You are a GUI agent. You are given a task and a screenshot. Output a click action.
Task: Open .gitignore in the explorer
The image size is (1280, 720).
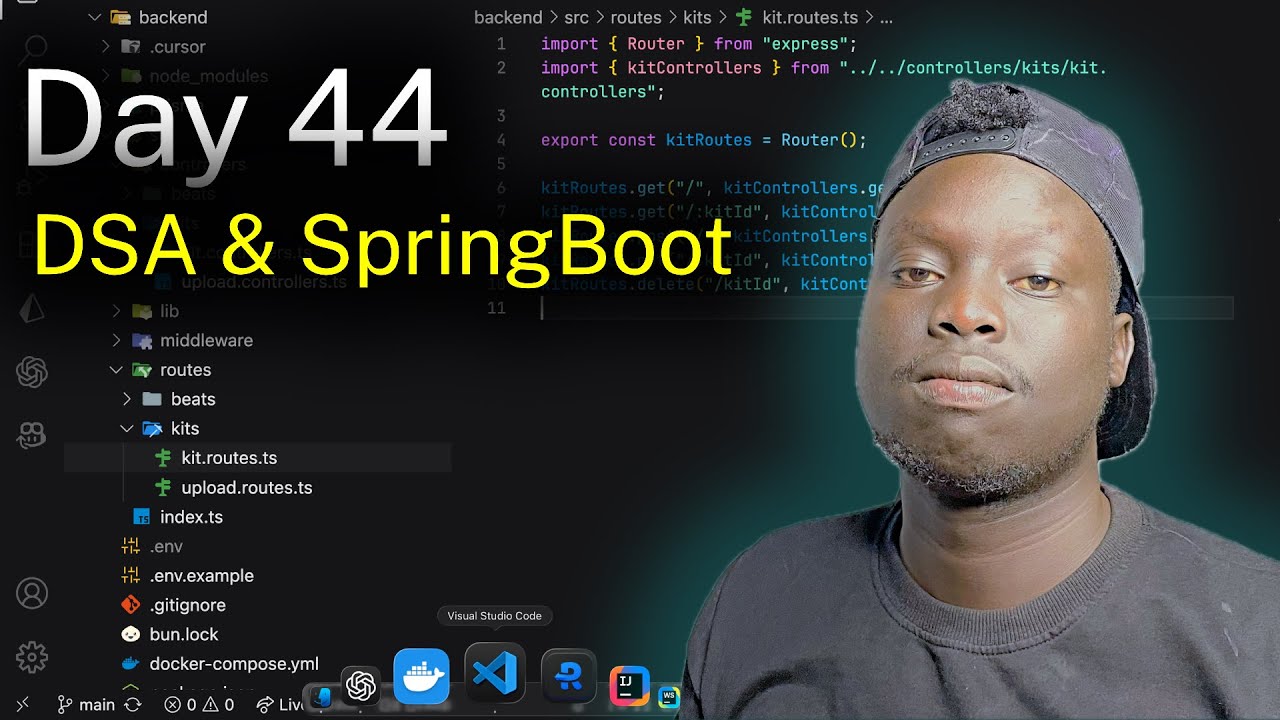click(187, 605)
